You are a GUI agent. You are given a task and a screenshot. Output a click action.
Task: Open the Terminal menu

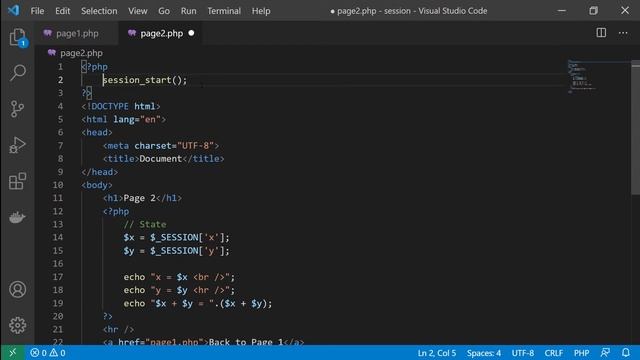point(224,11)
